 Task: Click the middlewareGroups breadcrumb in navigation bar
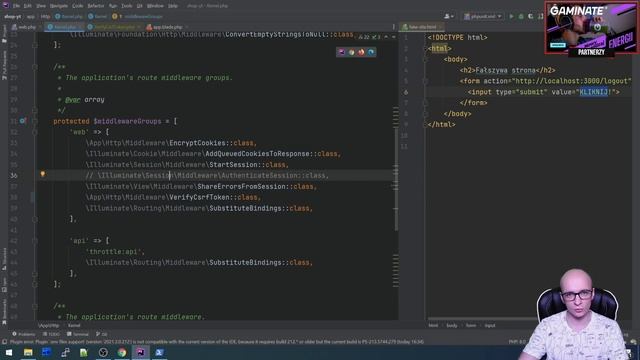(143, 17)
